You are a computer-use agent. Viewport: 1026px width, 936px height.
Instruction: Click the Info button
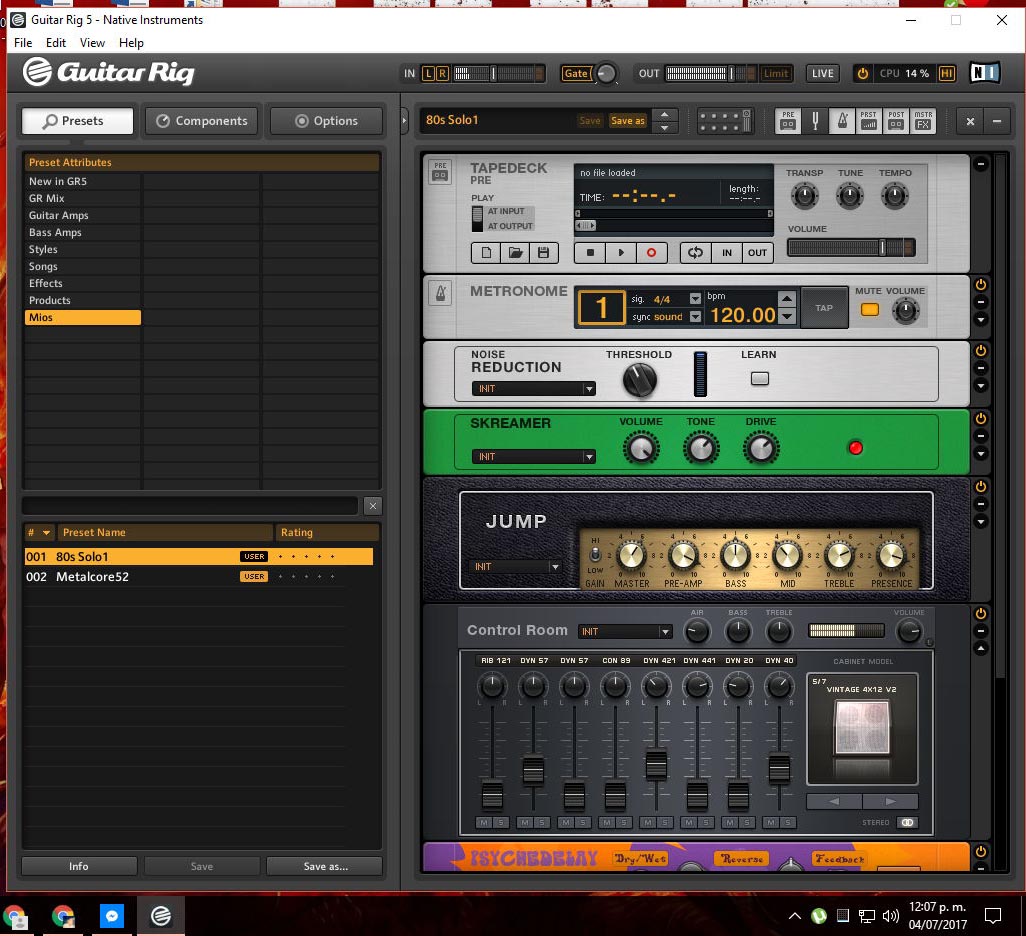point(79,866)
